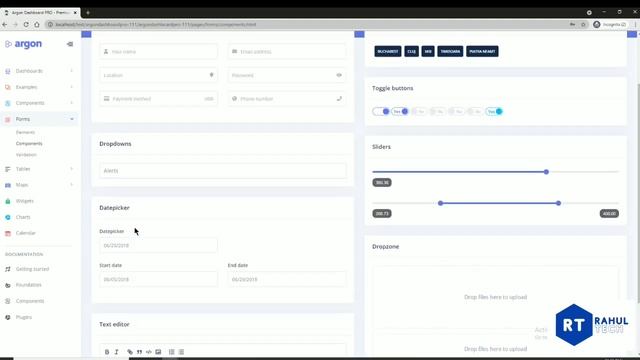This screenshot has width=640, height=360.
Task: Open Dashboards in the sidebar
Action: coord(29,71)
